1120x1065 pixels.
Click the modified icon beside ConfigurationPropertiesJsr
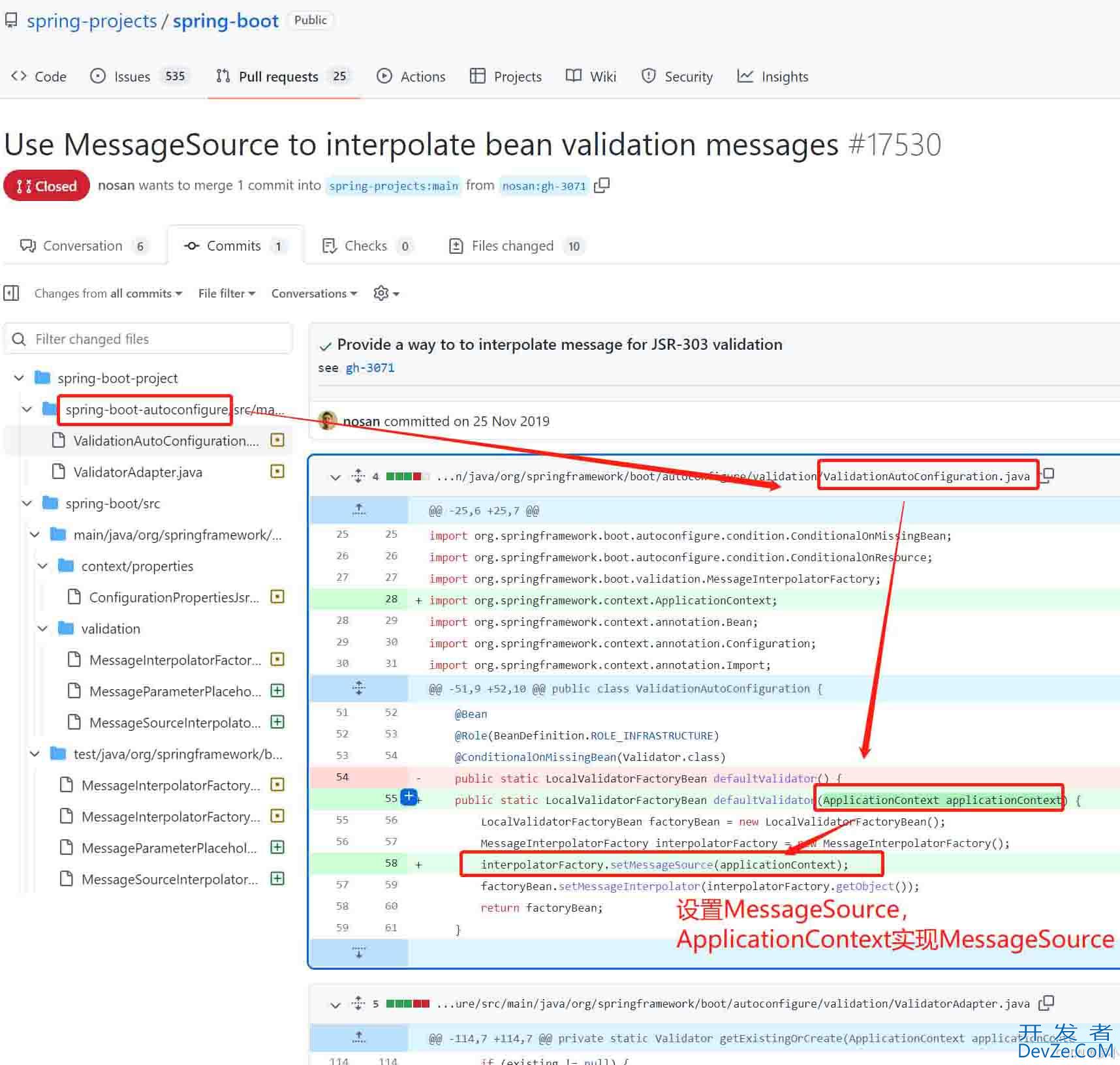[x=277, y=596]
